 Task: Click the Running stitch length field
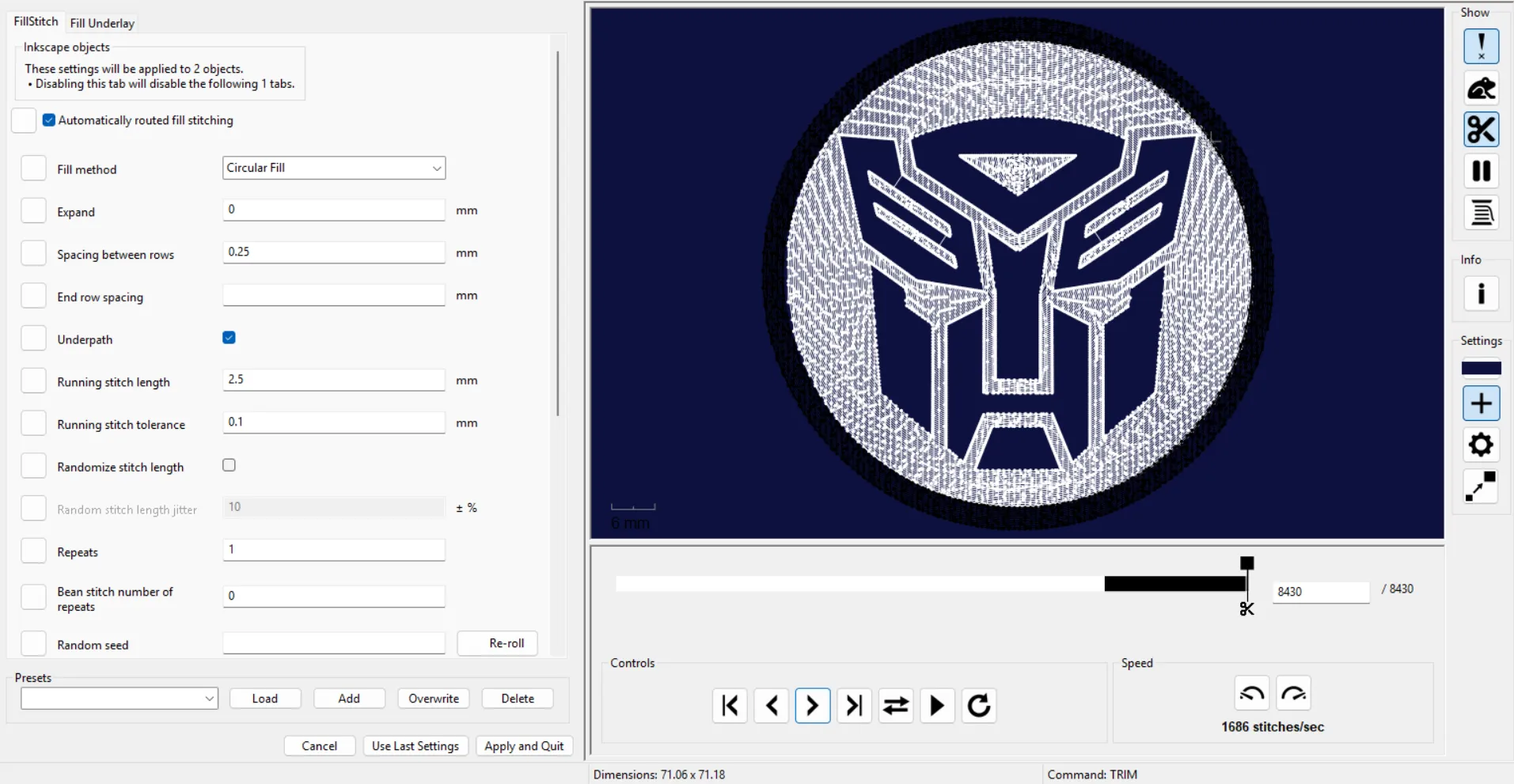pos(334,380)
